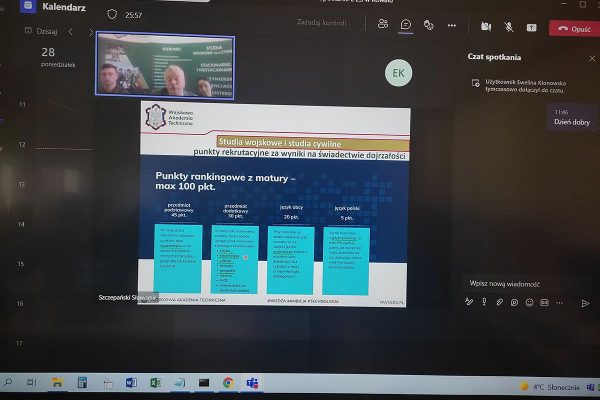This screenshot has height=400, width=600.
Task: Open the participants list
Action: click(382, 25)
